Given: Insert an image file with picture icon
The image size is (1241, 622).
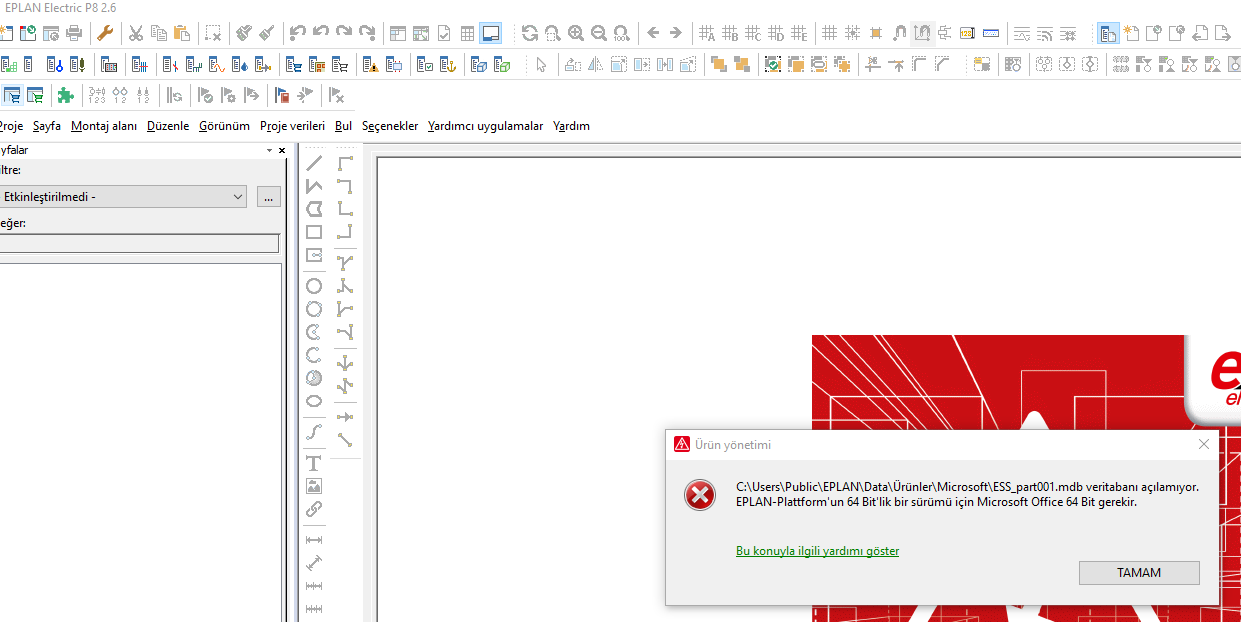Looking at the screenshot, I should click(x=314, y=486).
